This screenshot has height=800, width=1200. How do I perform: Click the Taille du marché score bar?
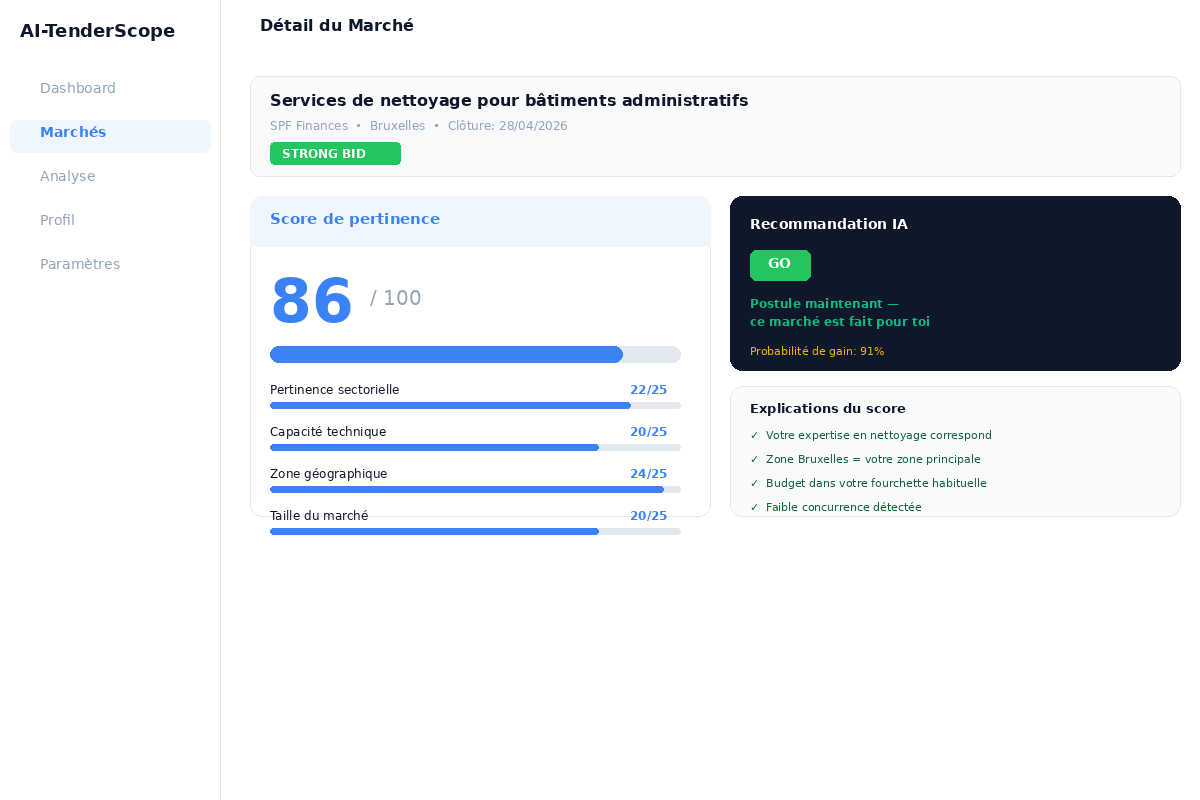(x=475, y=531)
